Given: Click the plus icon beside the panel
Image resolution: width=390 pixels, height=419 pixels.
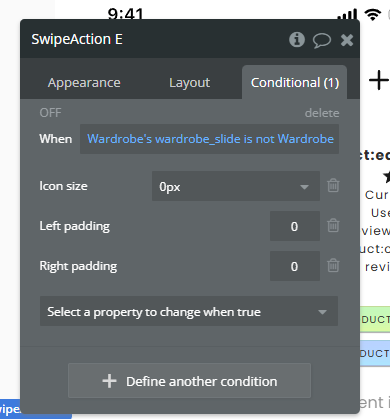Looking at the screenshot, I should coord(379,80).
